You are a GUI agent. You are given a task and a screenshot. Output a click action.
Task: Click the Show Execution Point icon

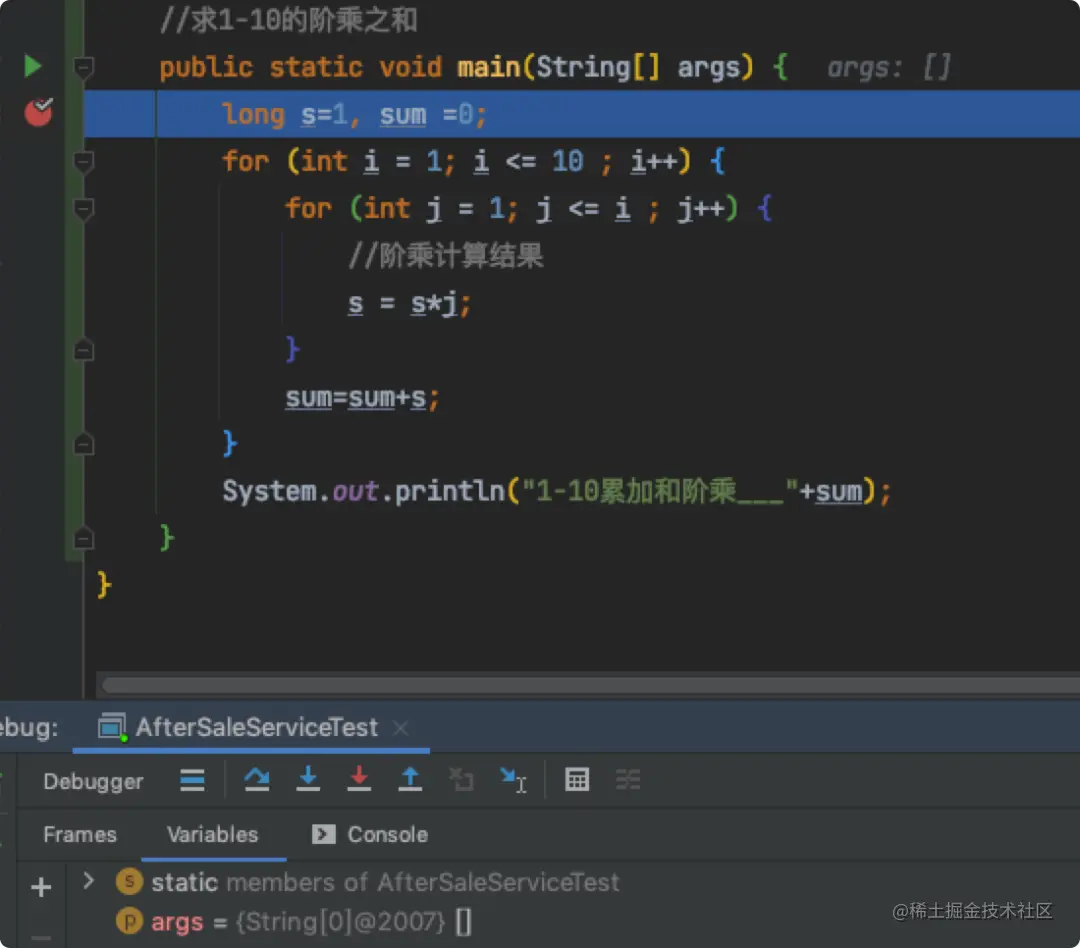pyautogui.click(x=192, y=780)
